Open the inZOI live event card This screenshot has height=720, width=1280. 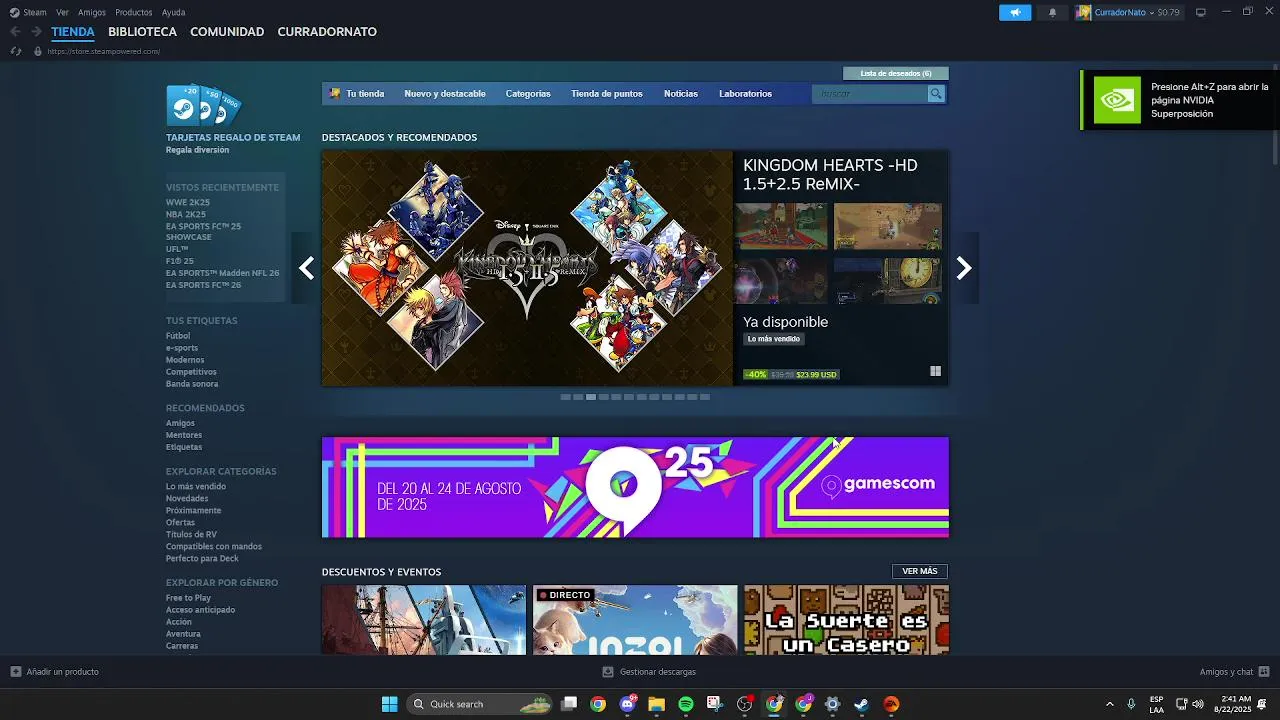pos(635,620)
